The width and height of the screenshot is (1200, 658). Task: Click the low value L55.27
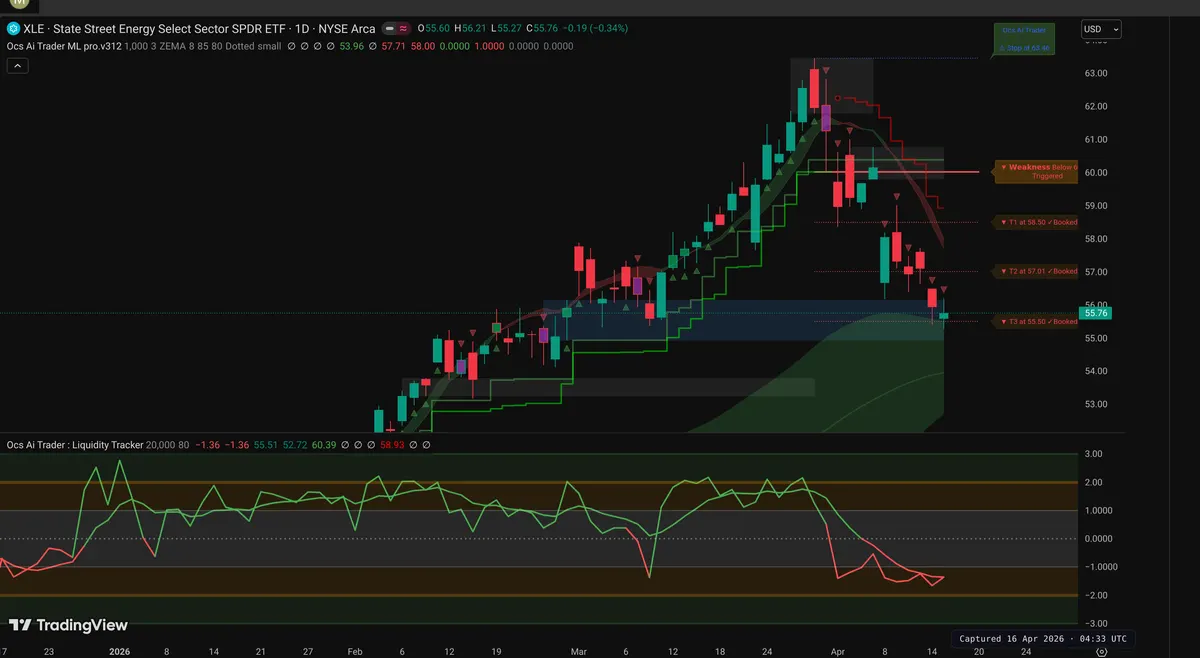tap(506, 29)
